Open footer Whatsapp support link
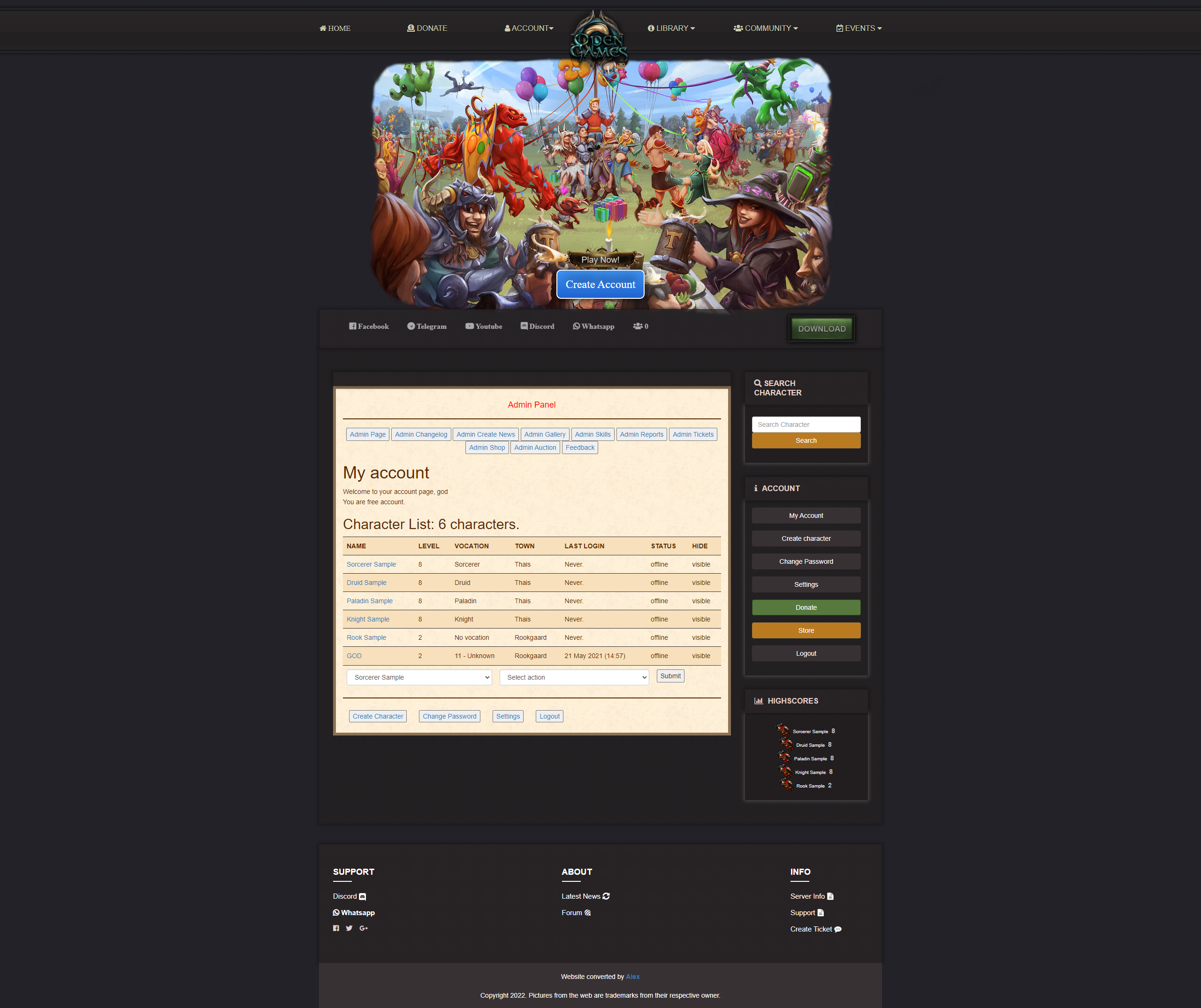 [354, 912]
